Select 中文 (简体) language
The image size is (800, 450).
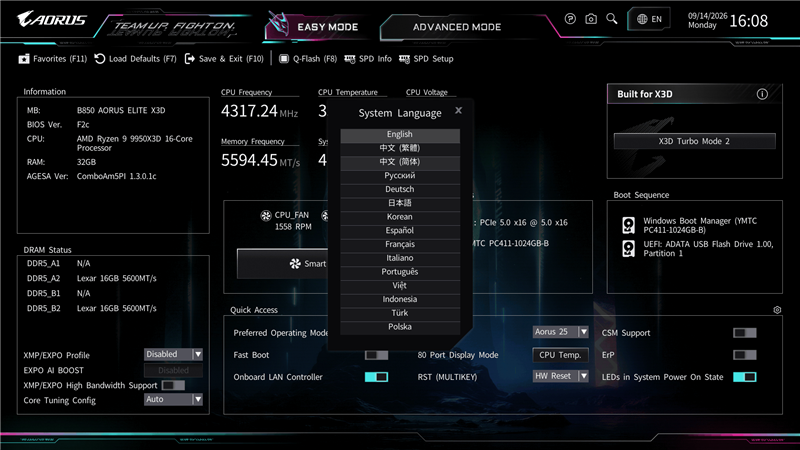[x=400, y=162]
